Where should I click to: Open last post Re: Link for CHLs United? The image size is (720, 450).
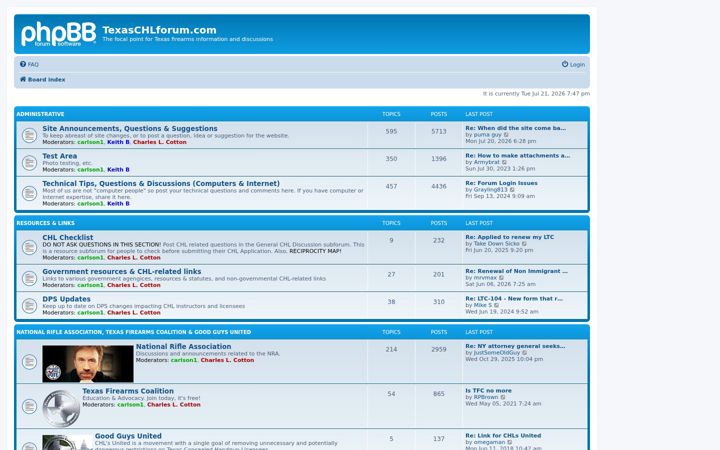pyautogui.click(x=503, y=435)
